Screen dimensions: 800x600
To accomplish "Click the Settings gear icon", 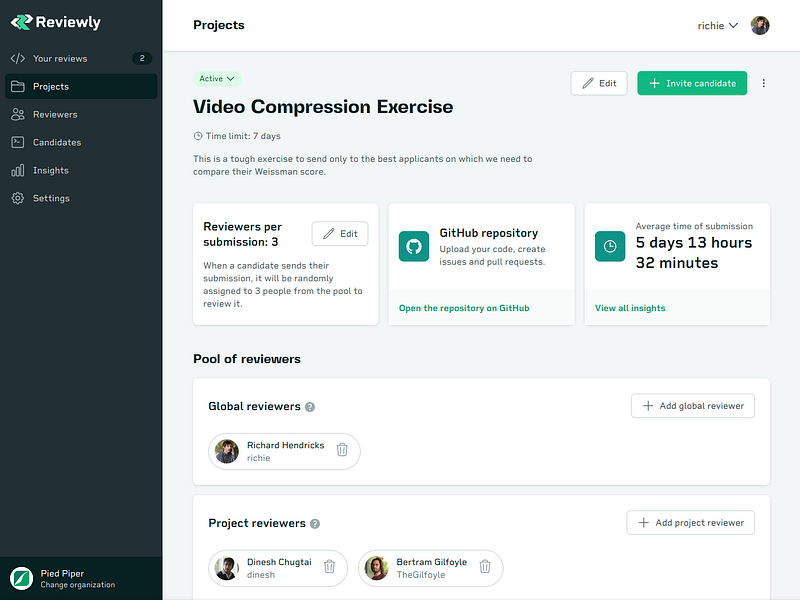I will coord(18,198).
